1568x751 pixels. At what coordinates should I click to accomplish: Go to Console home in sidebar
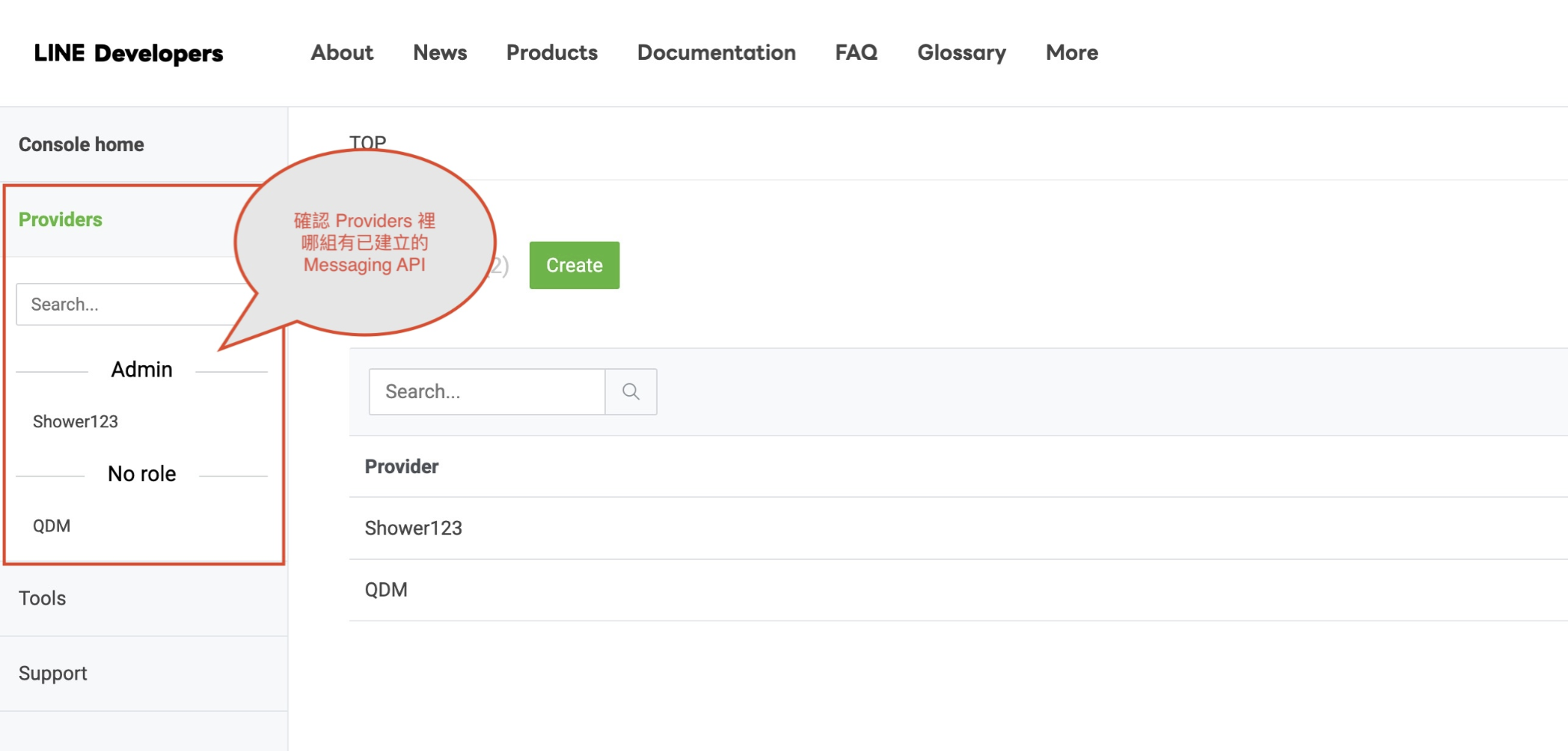pos(81,144)
